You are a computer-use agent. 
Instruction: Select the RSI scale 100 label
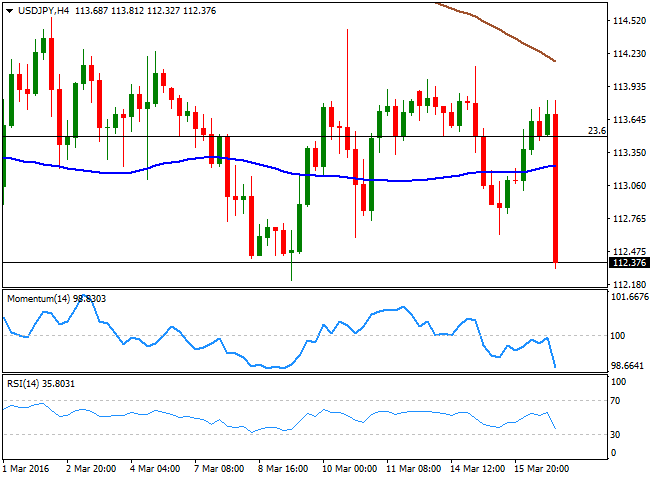618,382
